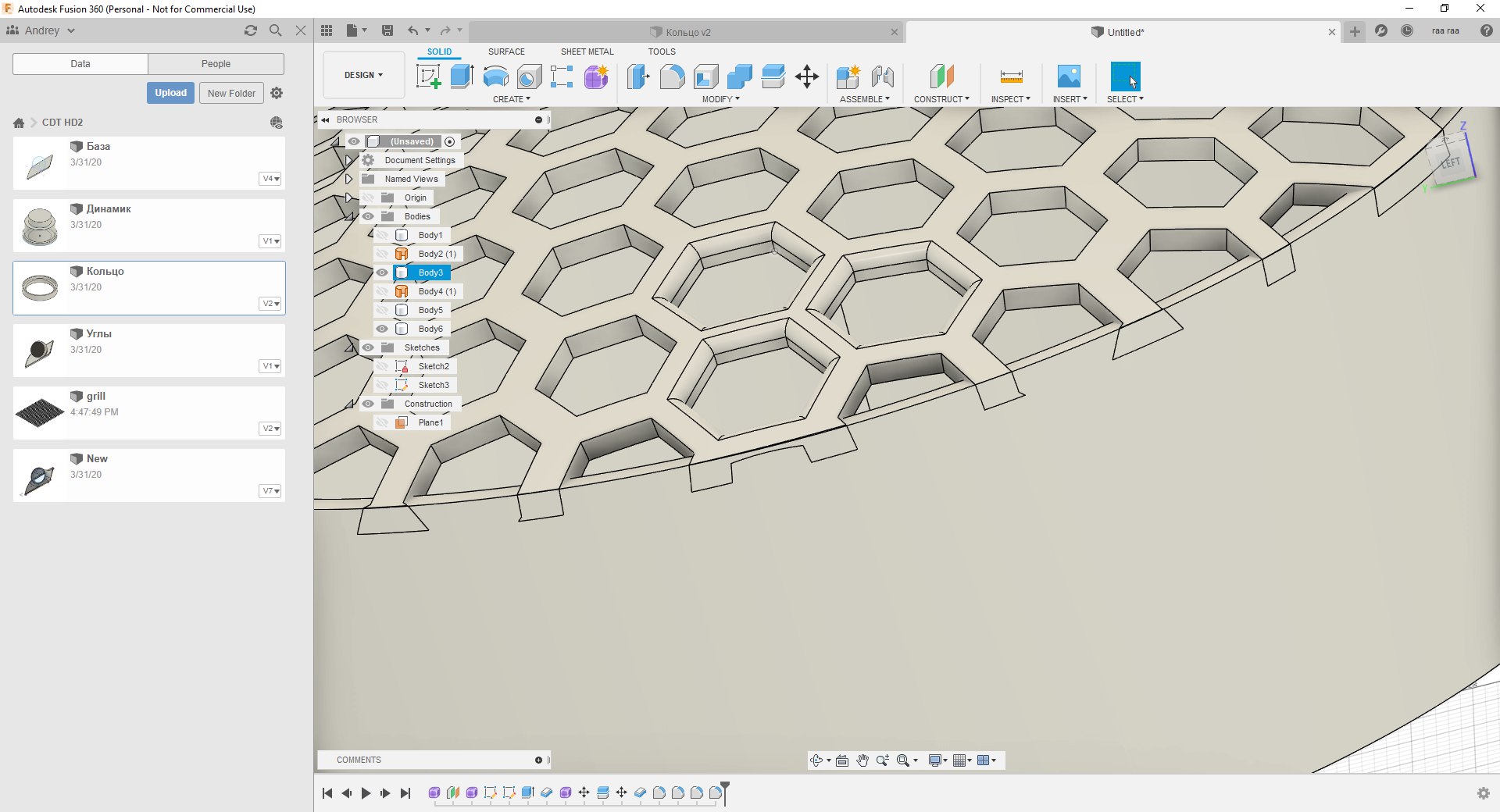Expand the Named Views tree node
Image resolution: width=1500 pixels, height=812 pixels.
(x=349, y=179)
